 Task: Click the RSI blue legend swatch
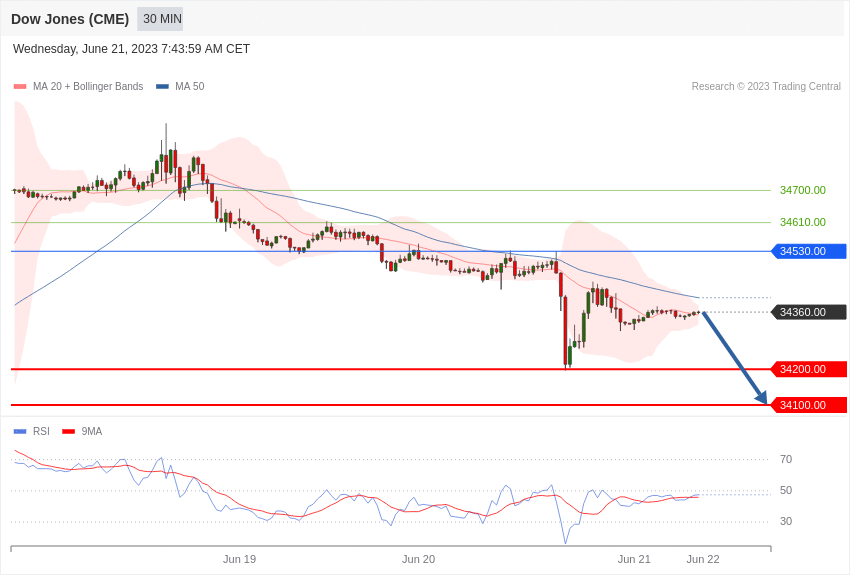pyautogui.click(x=20, y=431)
